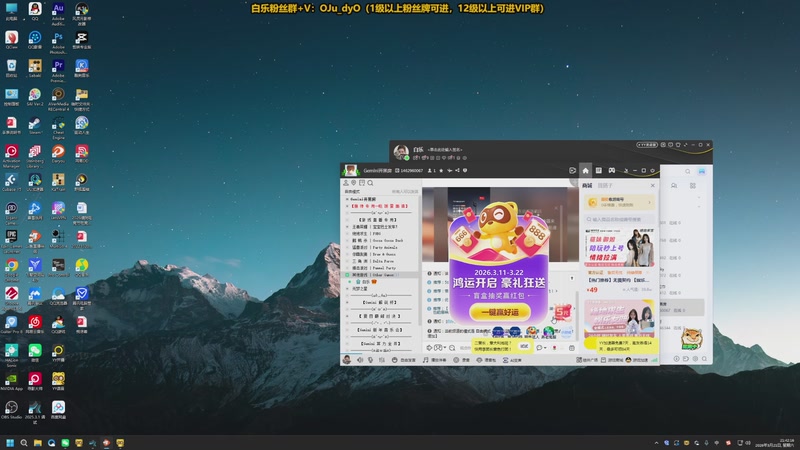The image size is (800, 450).
Task: Click the shop search input field
Action: [x=619, y=219]
